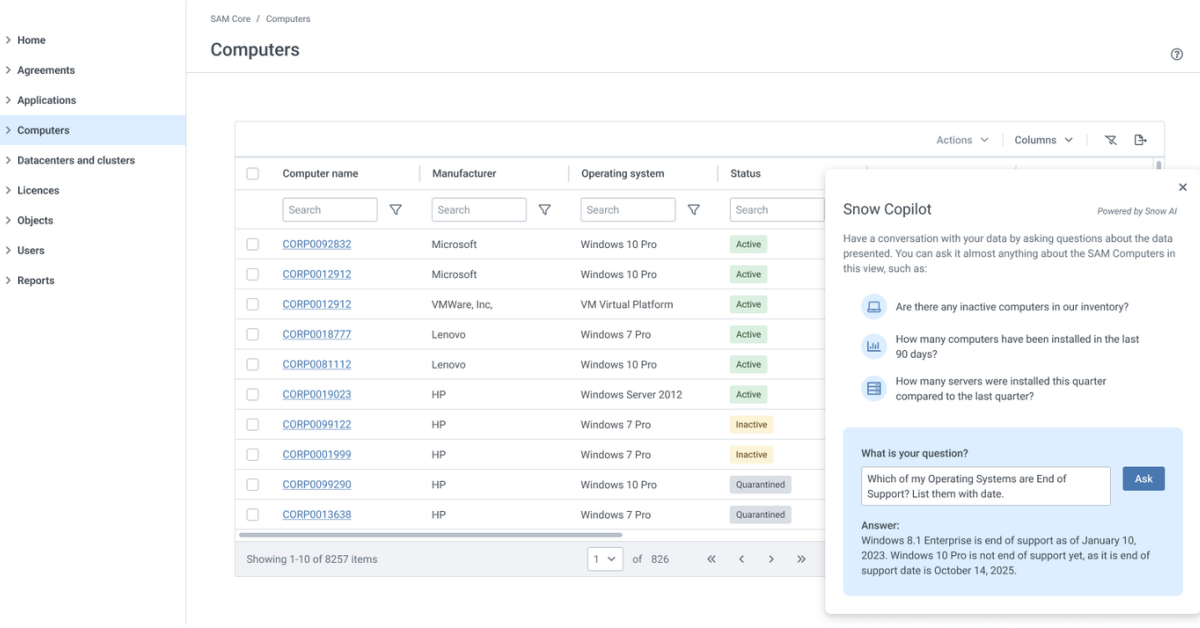Open the page number selector
Screen dimensions: 1200x628
(x=605, y=559)
